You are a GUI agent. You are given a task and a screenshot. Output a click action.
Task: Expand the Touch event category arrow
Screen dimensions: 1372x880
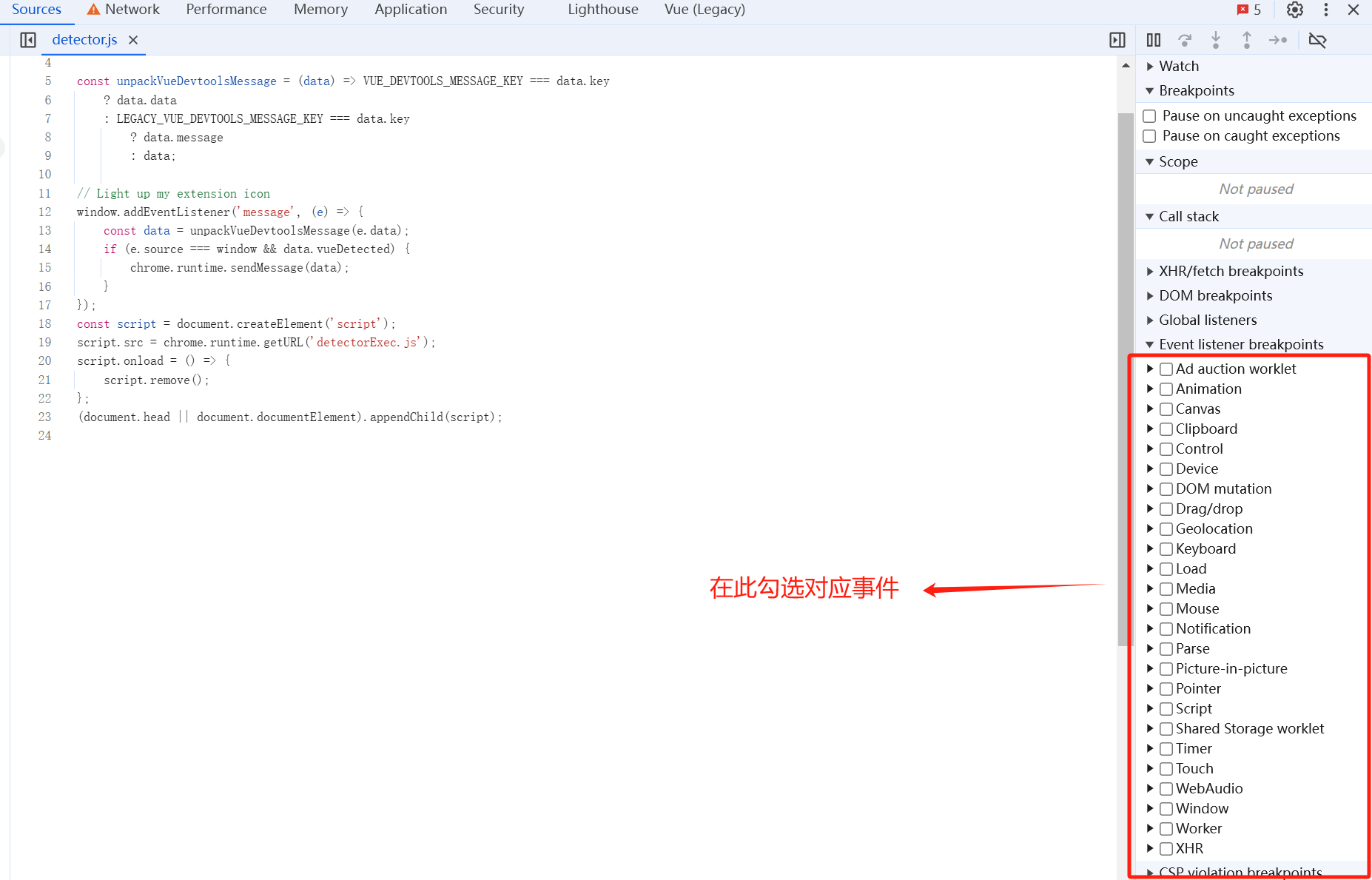[x=1150, y=768]
